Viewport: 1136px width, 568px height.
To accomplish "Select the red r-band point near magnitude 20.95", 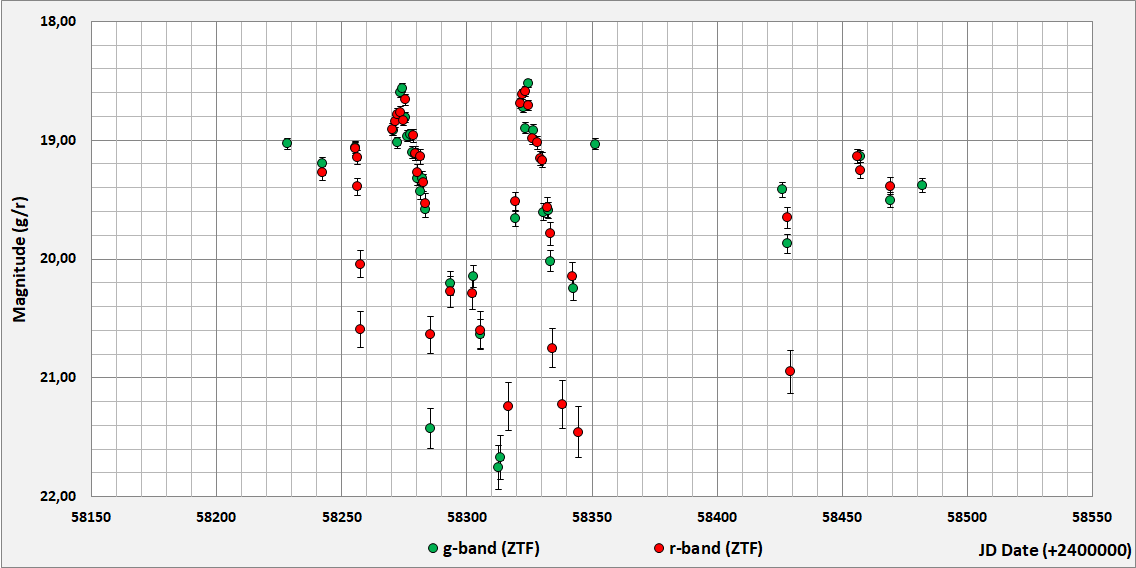I will click(790, 371).
